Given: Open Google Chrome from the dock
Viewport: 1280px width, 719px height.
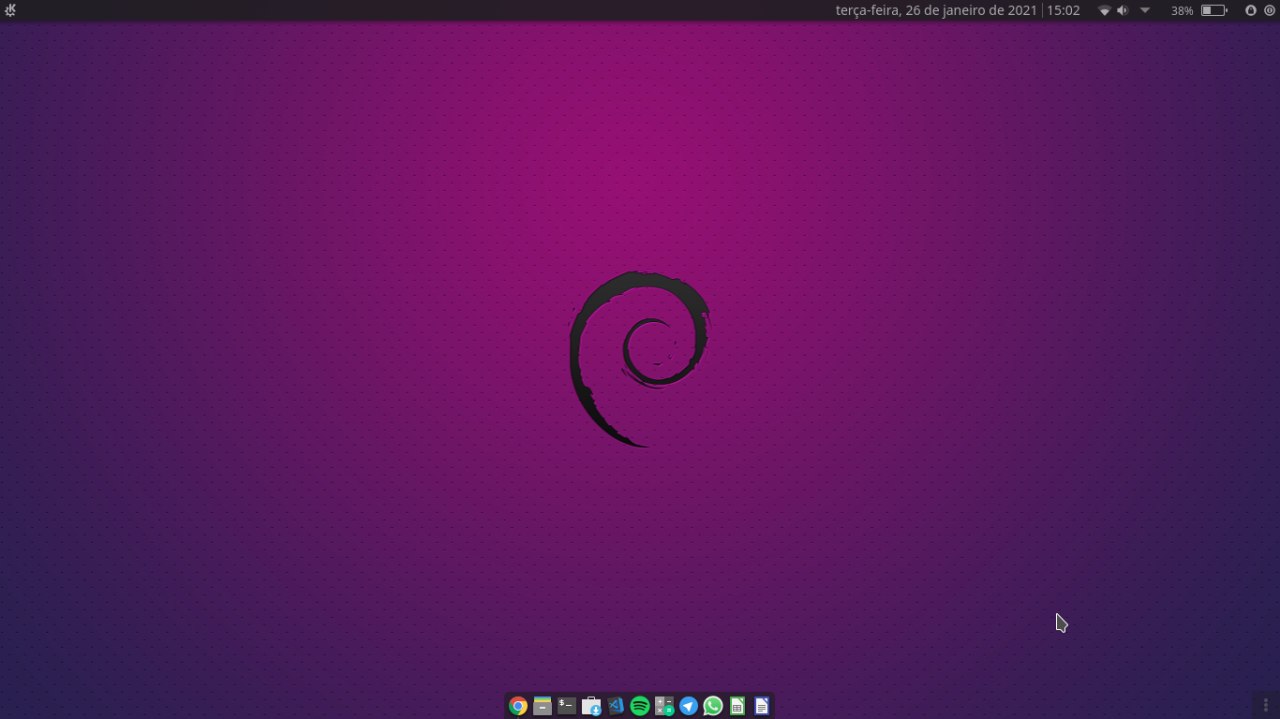Looking at the screenshot, I should pyautogui.click(x=518, y=706).
